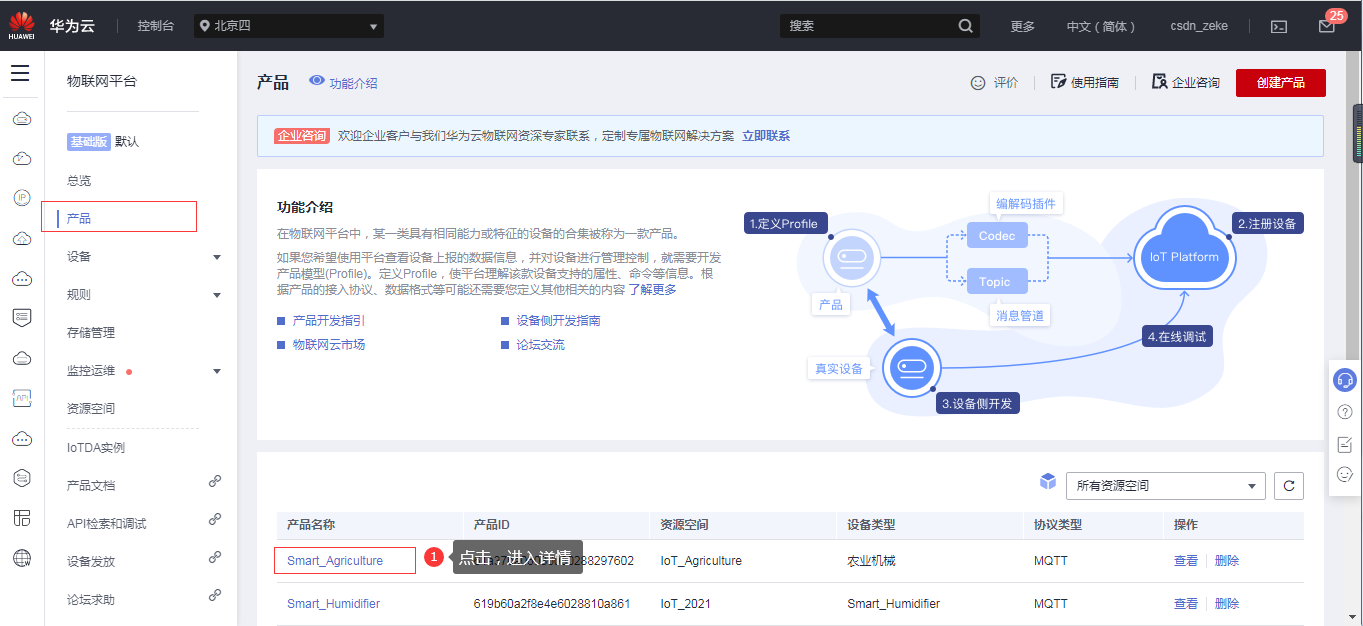Viewport: 1363px width, 626px height.
Task: Open the layout grid icon in left rail
Action: (21, 518)
